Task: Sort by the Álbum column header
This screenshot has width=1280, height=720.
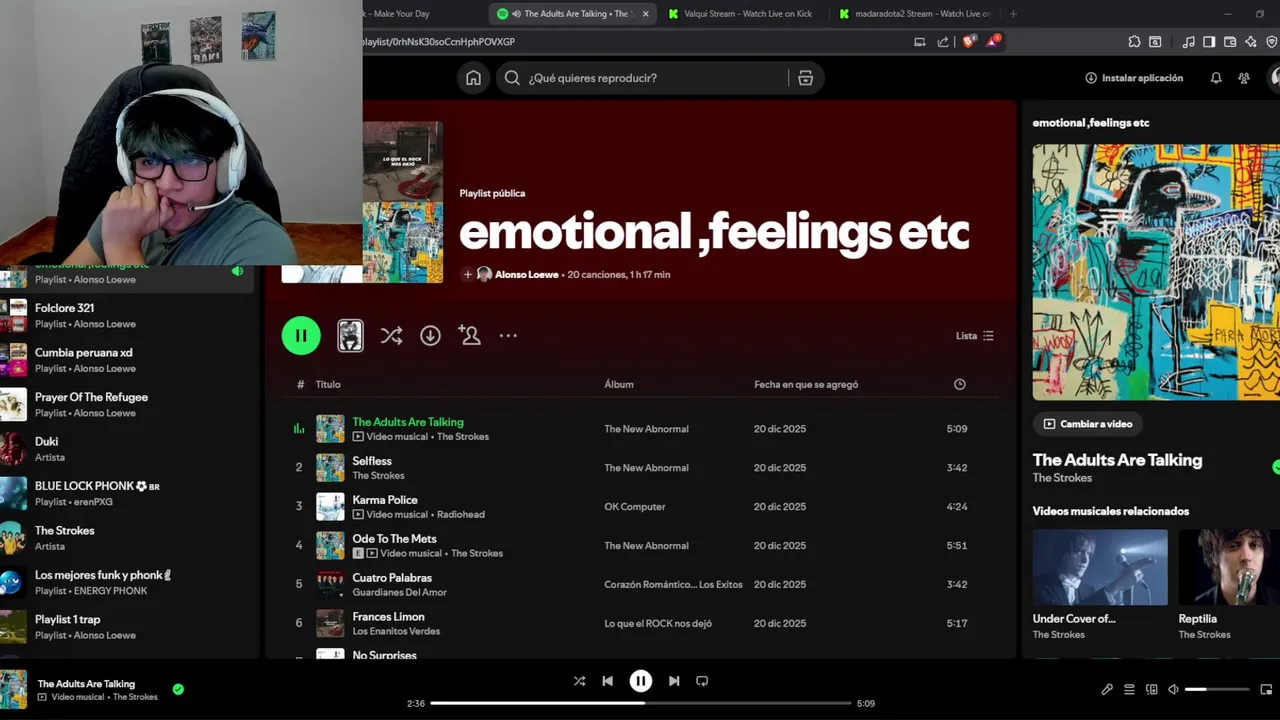Action: tap(619, 384)
